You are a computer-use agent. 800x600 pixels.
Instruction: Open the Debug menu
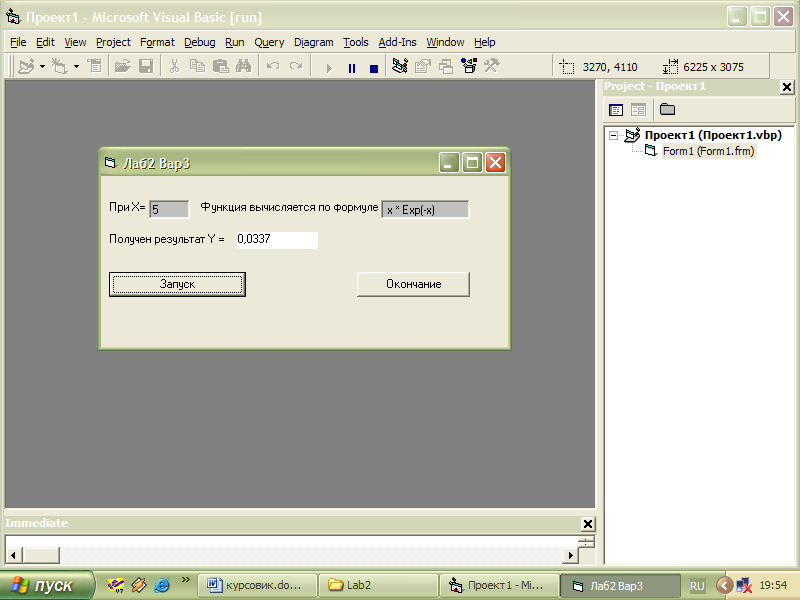[199, 42]
